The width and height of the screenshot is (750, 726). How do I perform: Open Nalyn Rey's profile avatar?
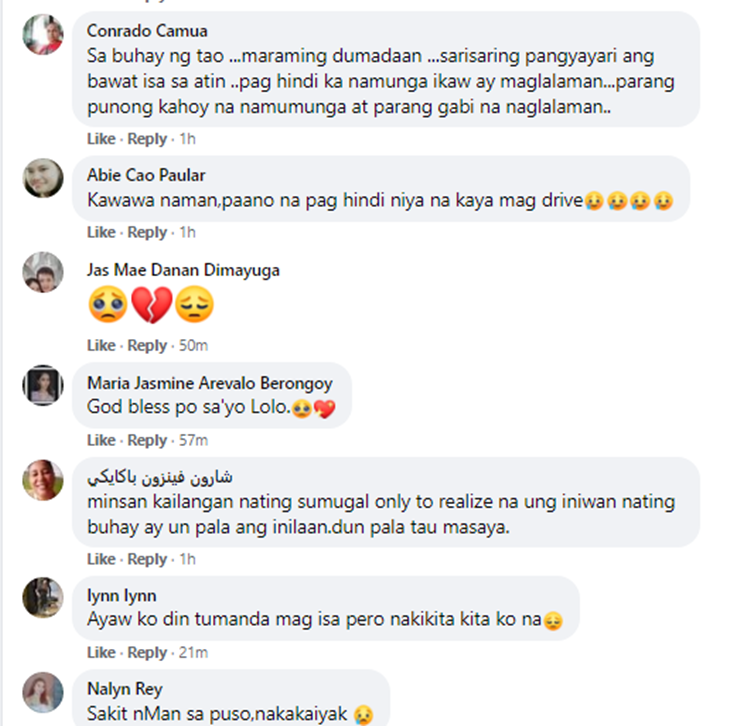click(43, 693)
